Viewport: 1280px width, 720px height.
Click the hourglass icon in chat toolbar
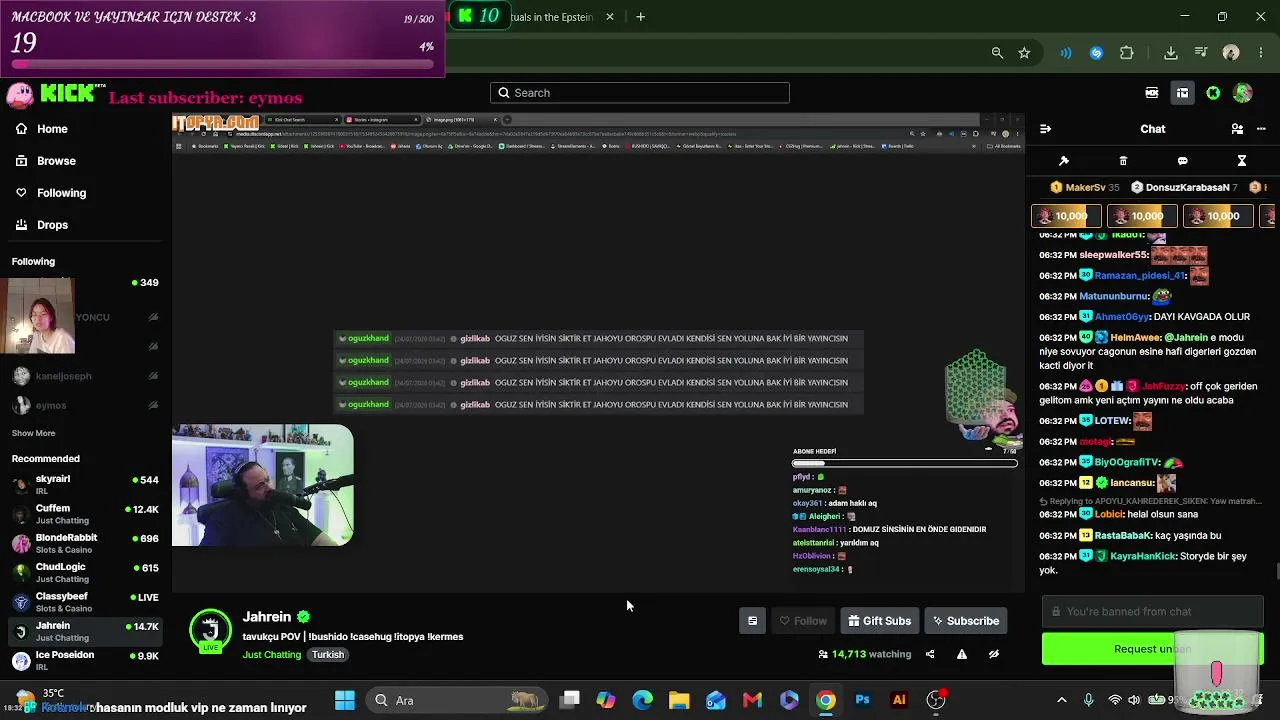(x=1241, y=161)
